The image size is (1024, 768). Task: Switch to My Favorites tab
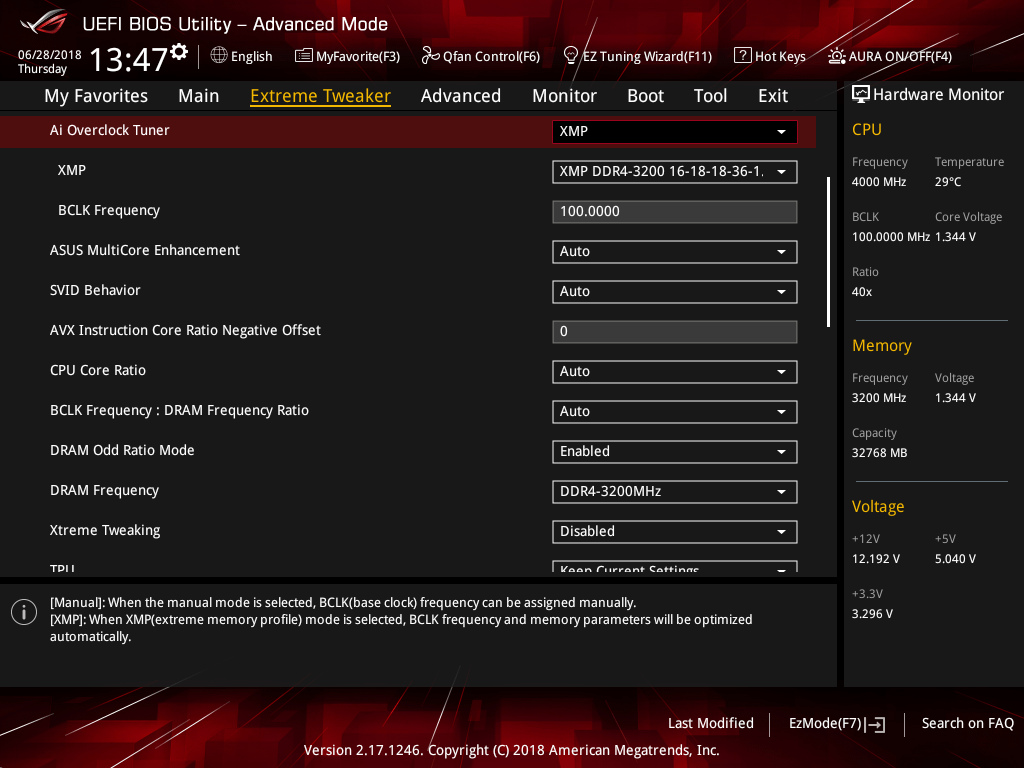(96, 96)
